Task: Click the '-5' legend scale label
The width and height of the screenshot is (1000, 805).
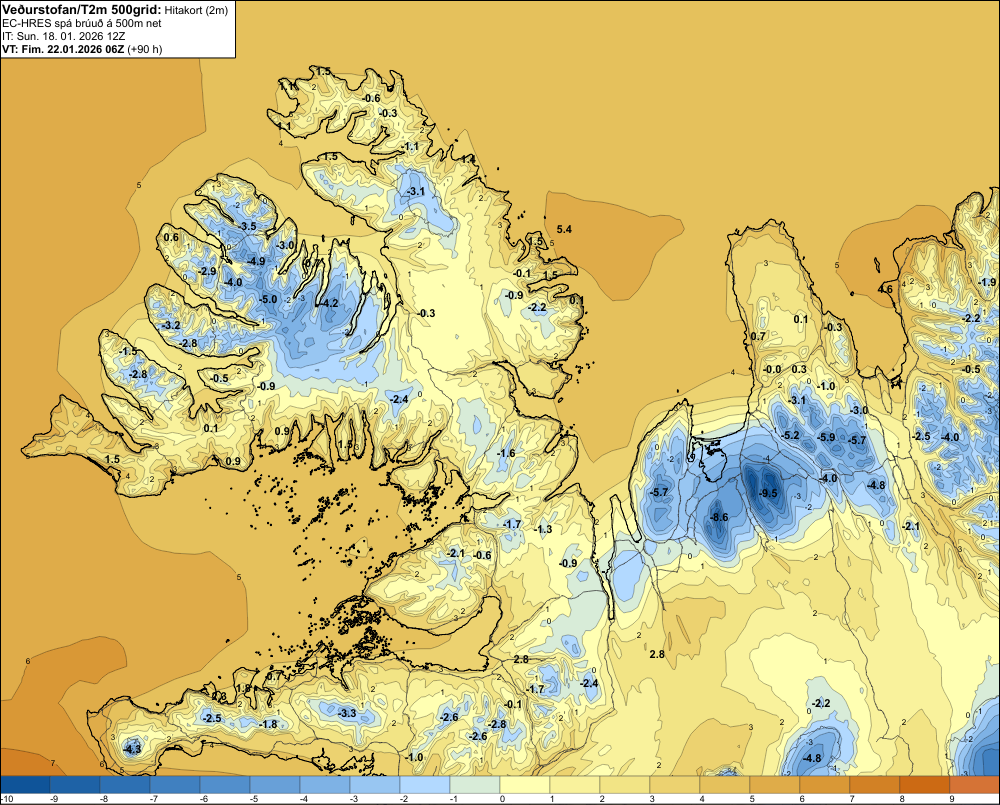Action: pos(252,799)
